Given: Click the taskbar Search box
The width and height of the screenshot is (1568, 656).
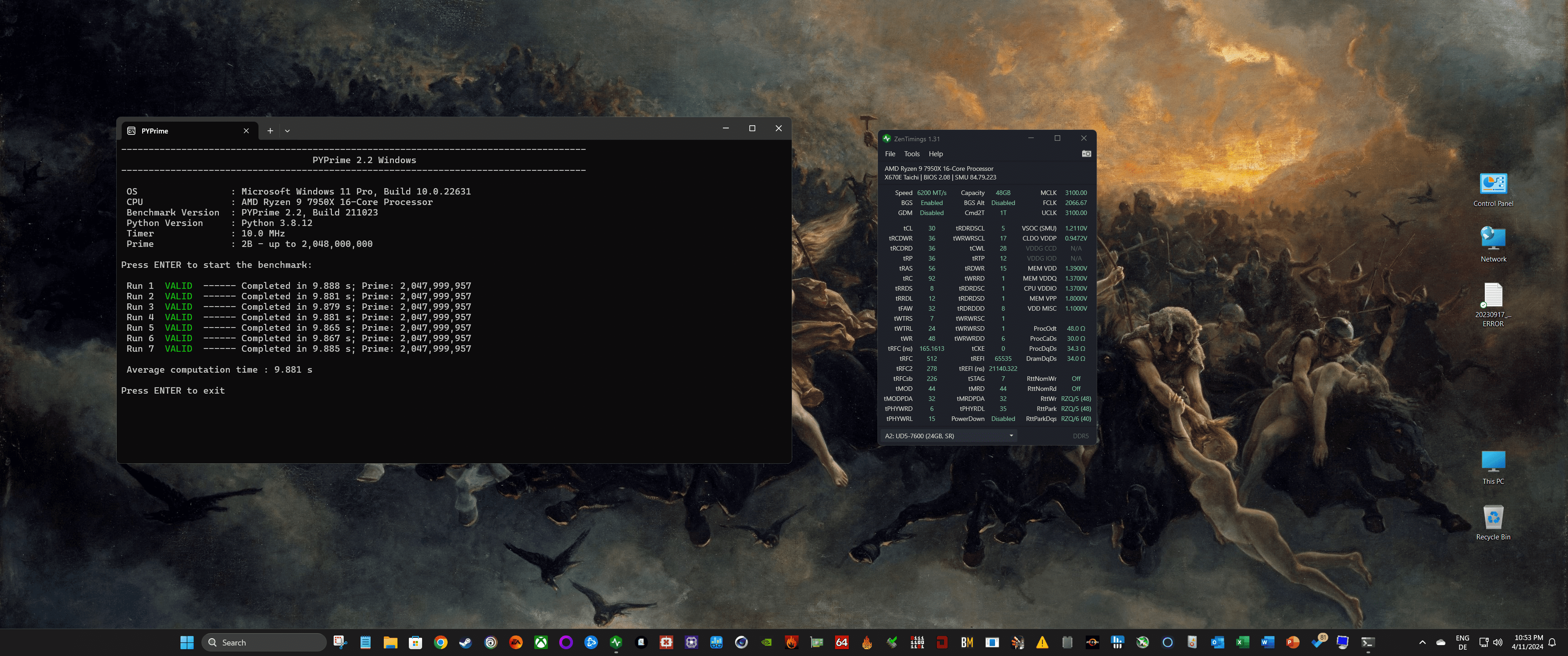Looking at the screenshot, I should [x=263, y=642].
